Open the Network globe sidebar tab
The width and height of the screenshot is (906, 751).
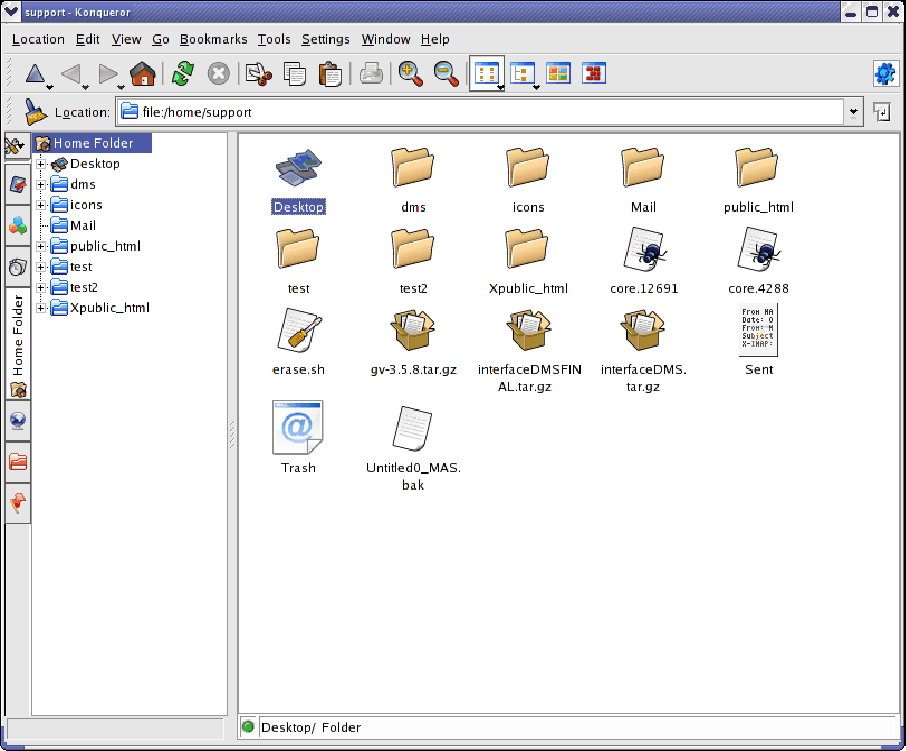tap(18, 420)
